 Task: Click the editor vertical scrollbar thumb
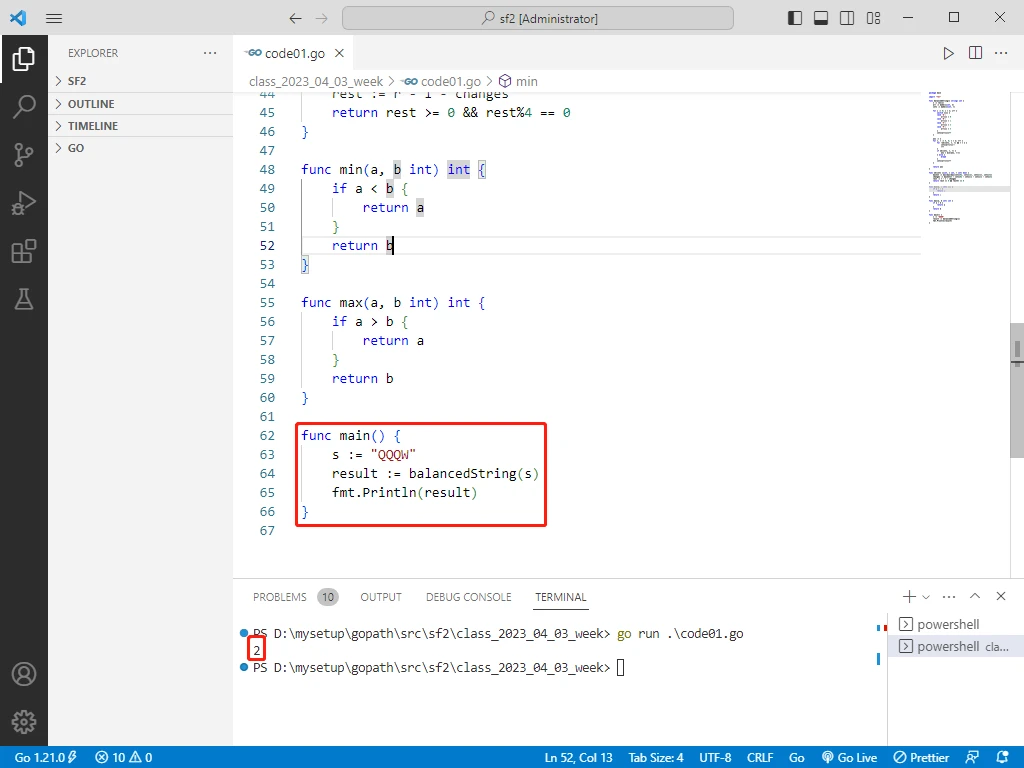click(1017, 390)
